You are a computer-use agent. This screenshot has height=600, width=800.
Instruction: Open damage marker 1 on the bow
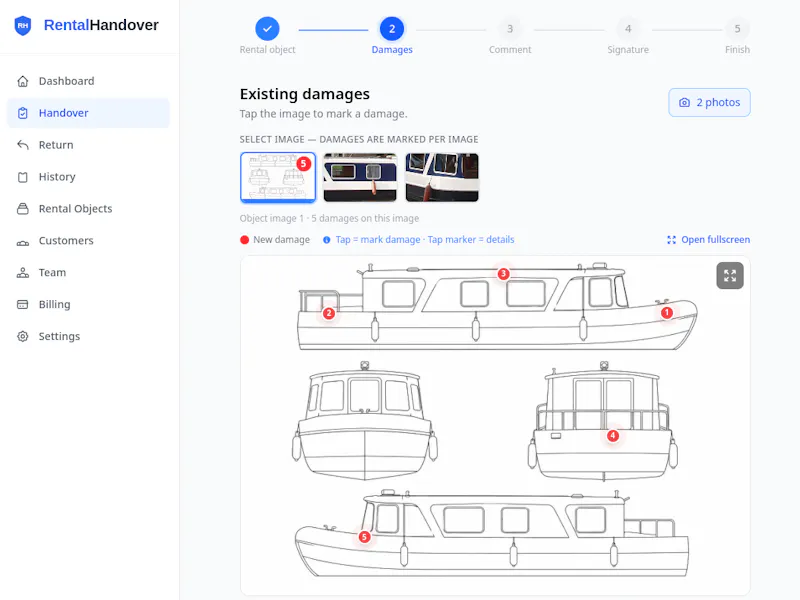pyautogui.click(x=666, y=313)
